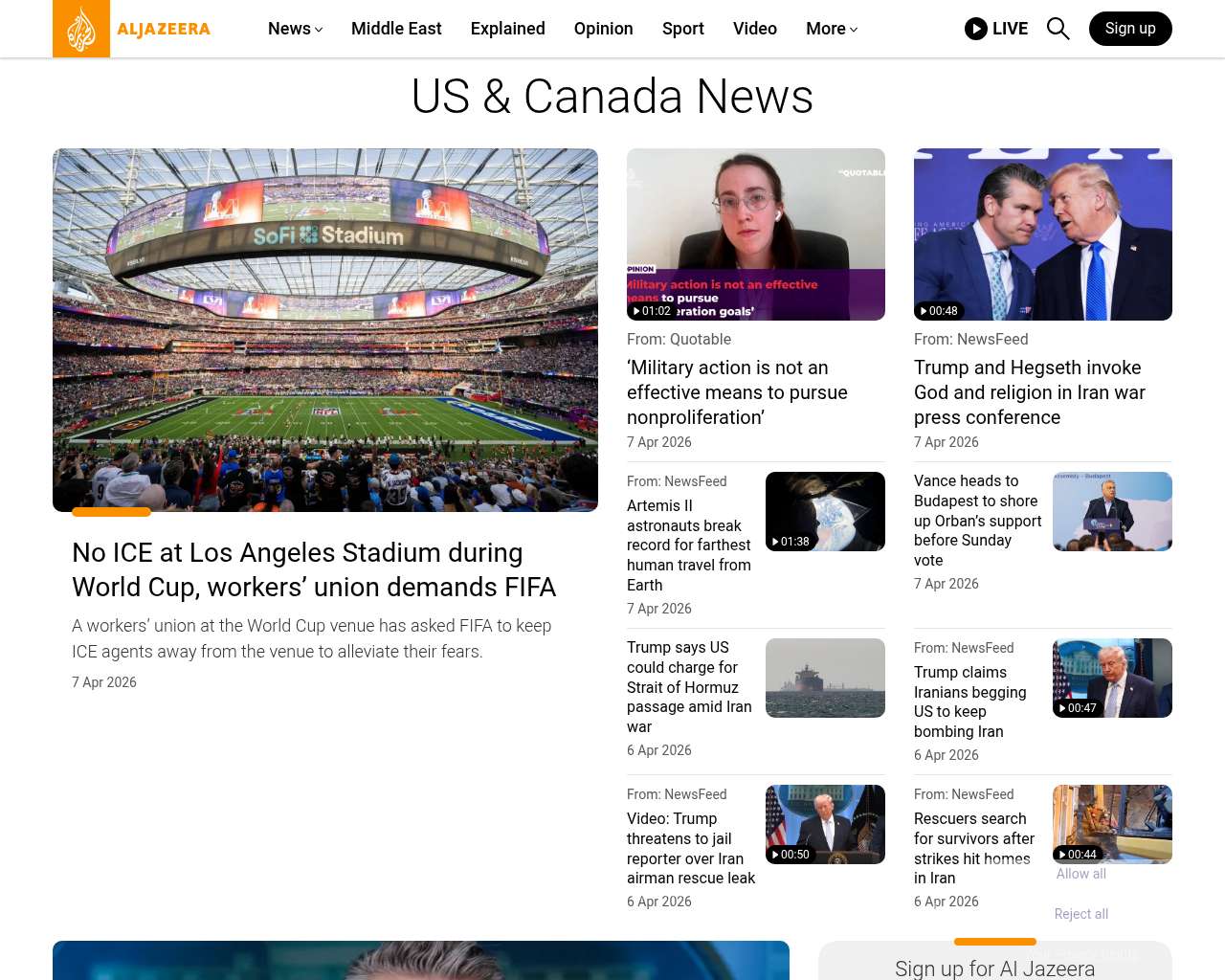Open the Explained section
1225x980 pixels.
pyautogui.click(x=508, y=29)
